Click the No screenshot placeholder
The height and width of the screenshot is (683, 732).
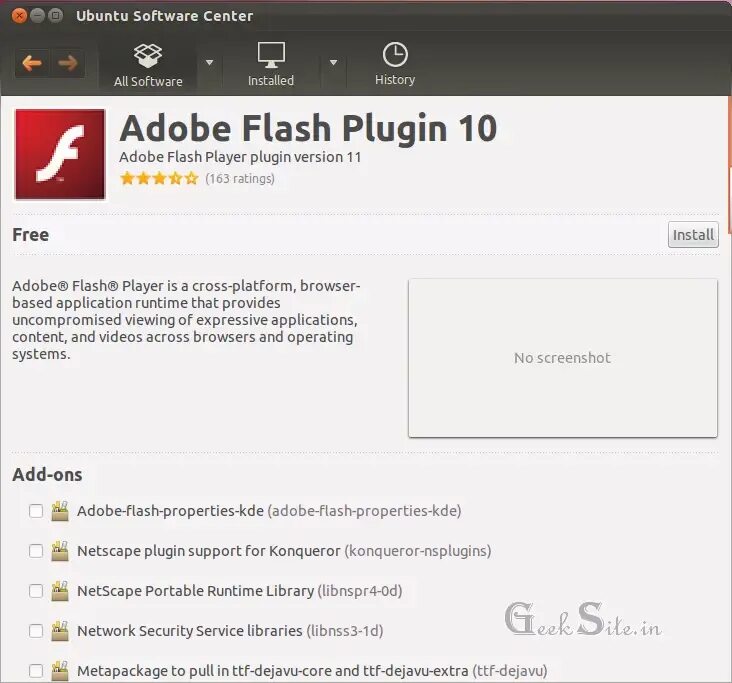(x=563, y=358)
